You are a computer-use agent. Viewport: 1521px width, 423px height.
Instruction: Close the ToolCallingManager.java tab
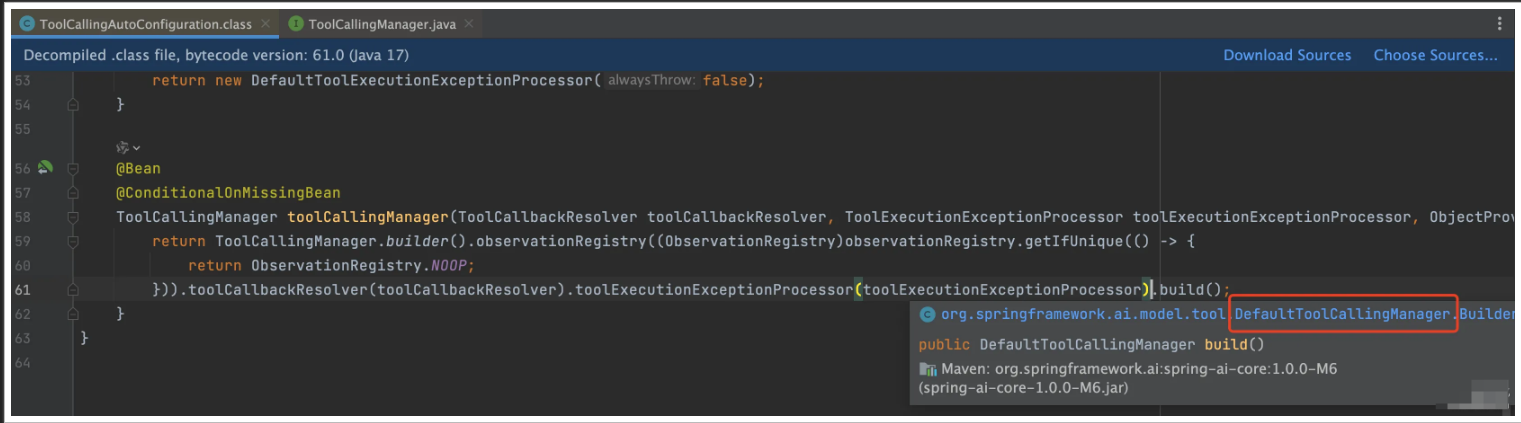pos(458,24)
